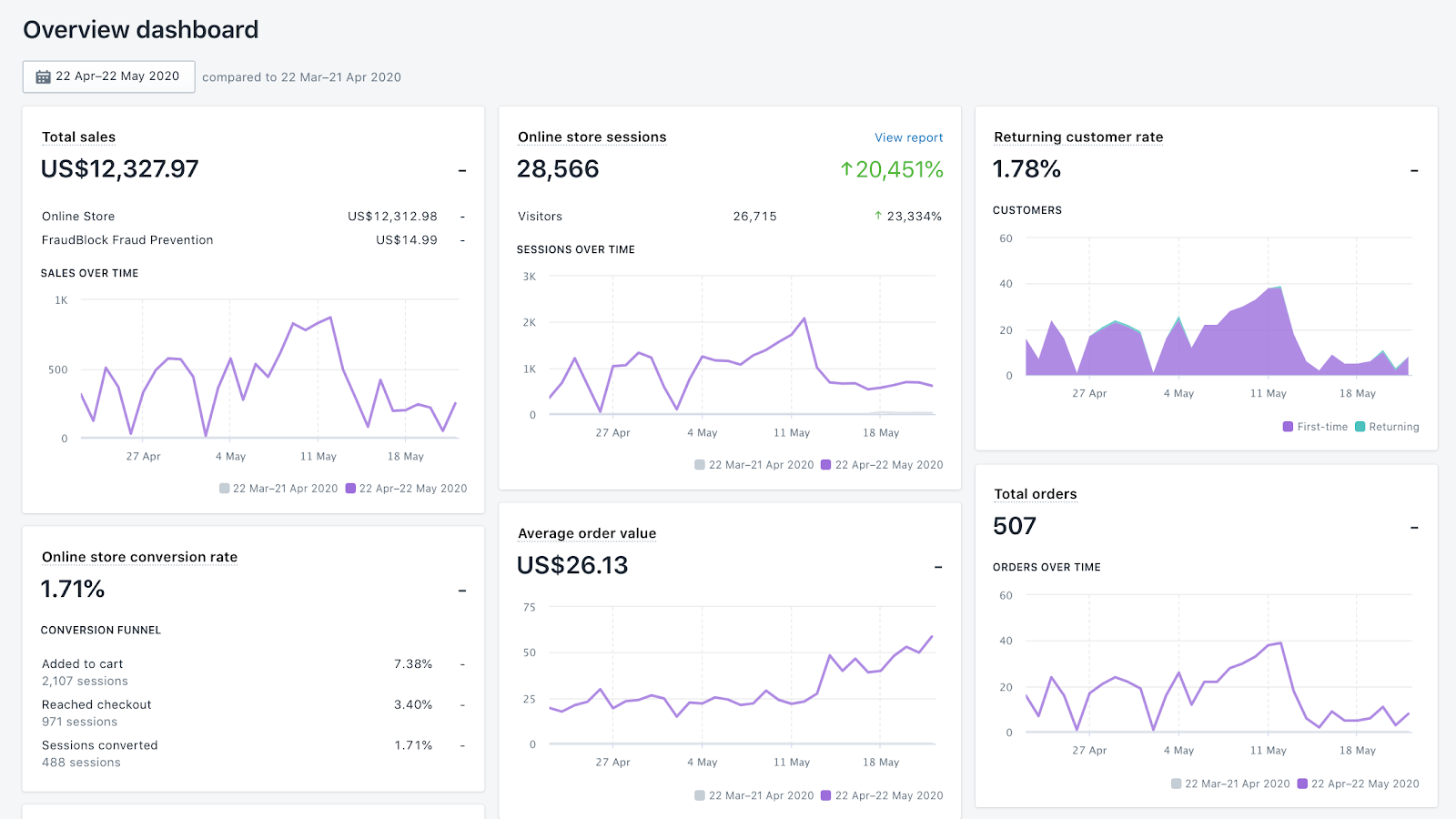Open View report for Online store sessions
This screenshot has width=1456, height=819.
coord(908,137)
